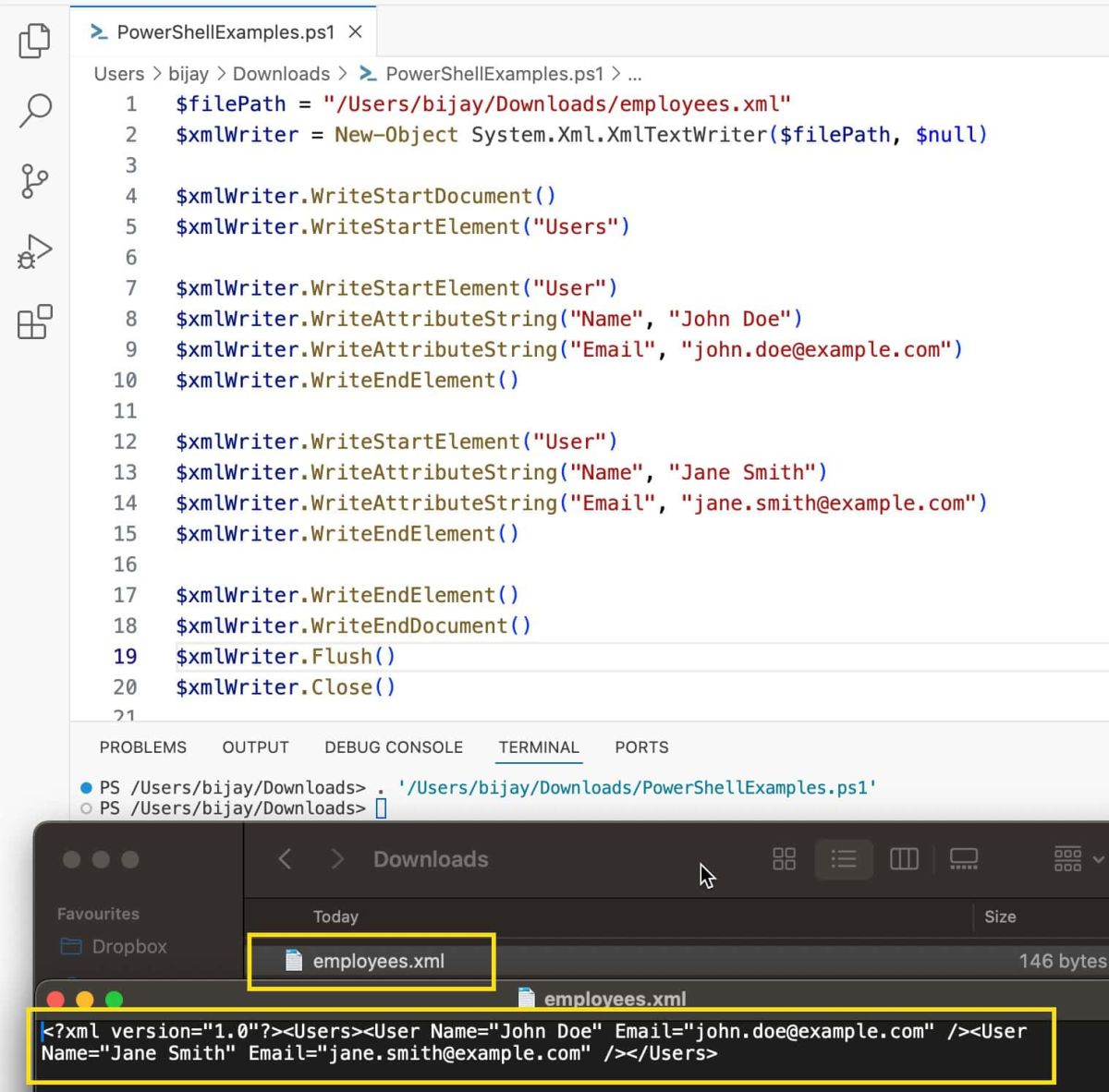The width and height of the screenshot is (1109, 1092).
Task: Open Dropbox in Finder Favourites sidebar
Action: pyautogui.click(x=114, y=946)
